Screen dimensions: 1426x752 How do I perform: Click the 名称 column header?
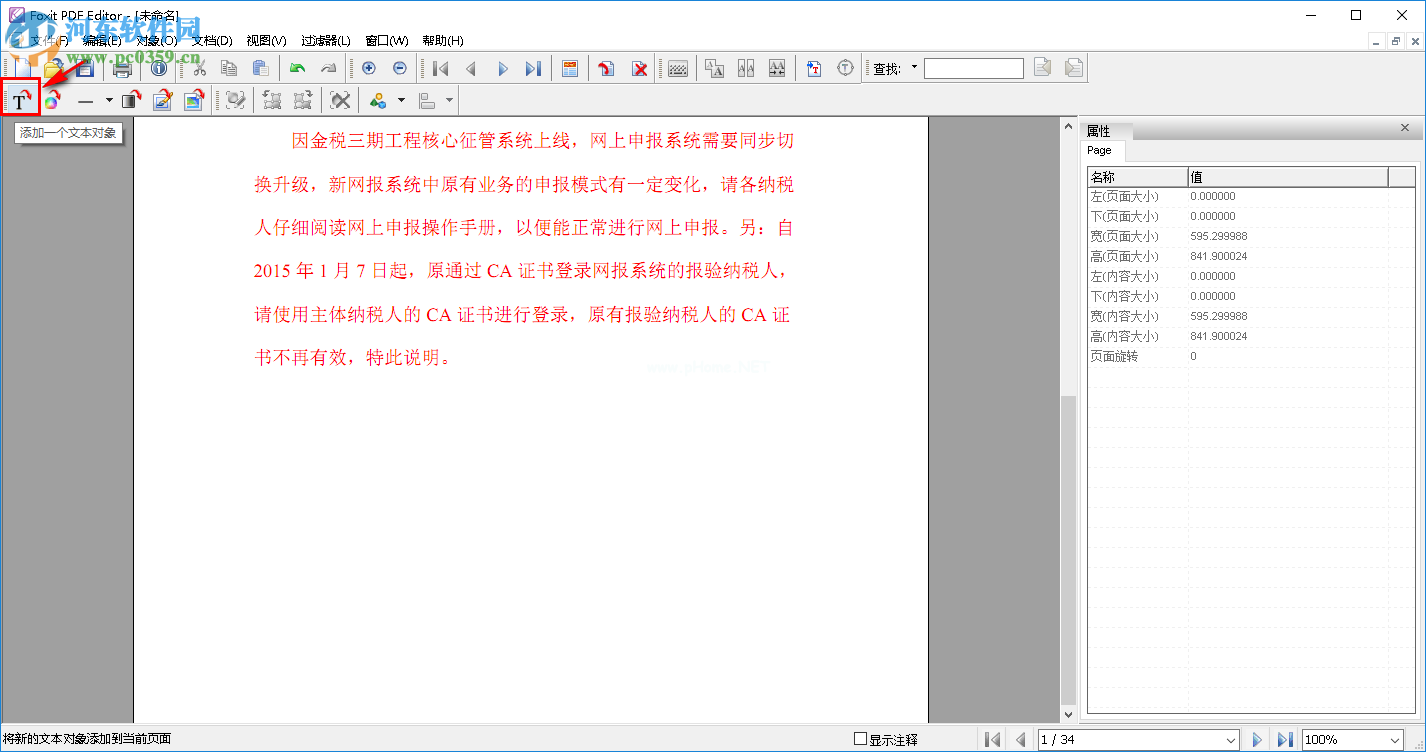tap(1137, 177)
